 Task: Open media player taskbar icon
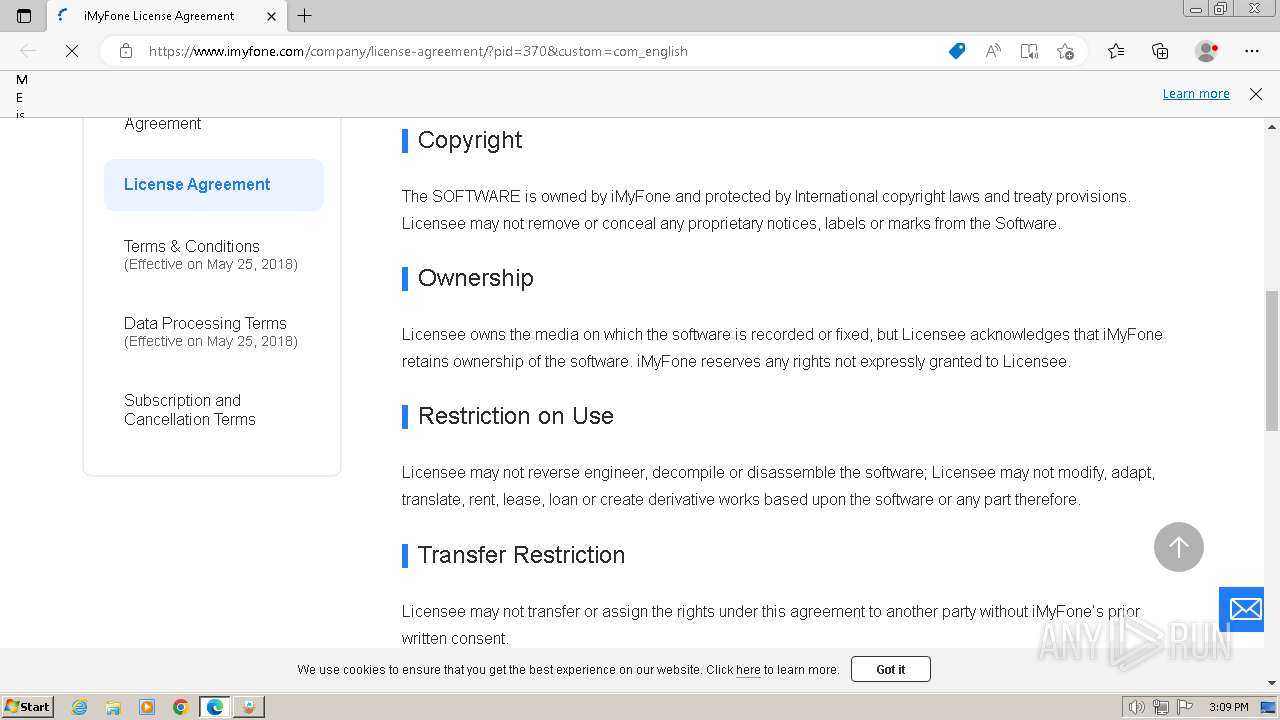pyautogui.click(x=147, y=707)
